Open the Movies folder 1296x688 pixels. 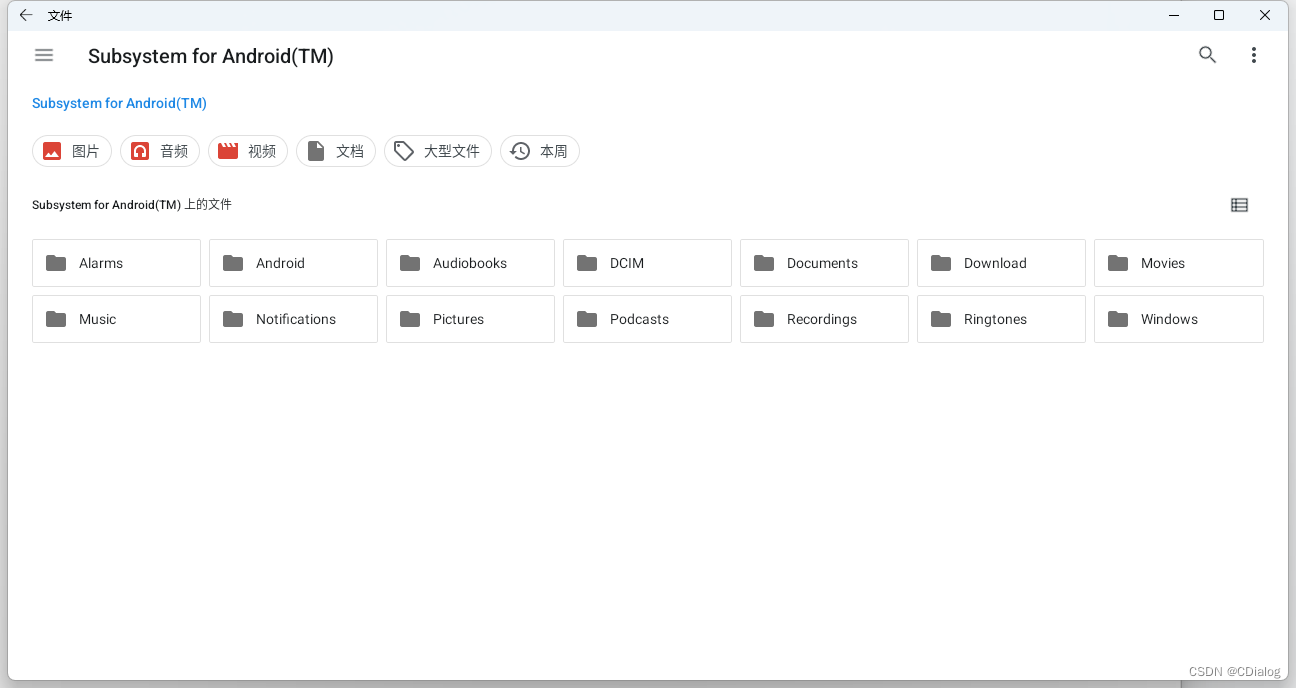[1179, 263]
